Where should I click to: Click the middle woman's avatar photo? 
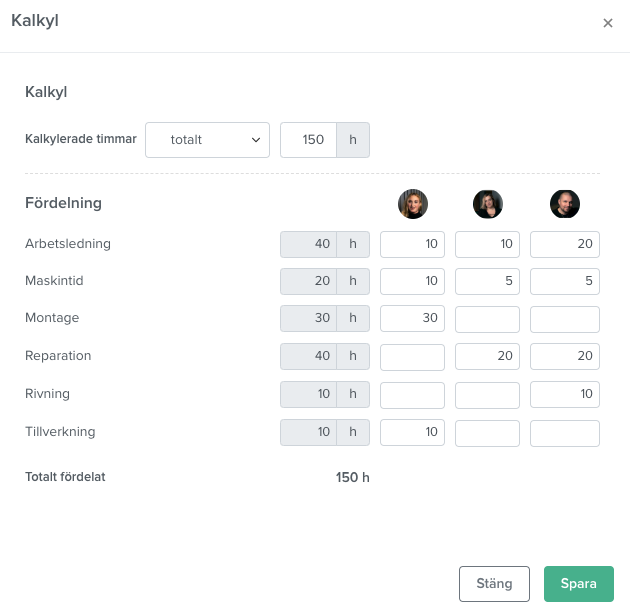tap(488, 204)
